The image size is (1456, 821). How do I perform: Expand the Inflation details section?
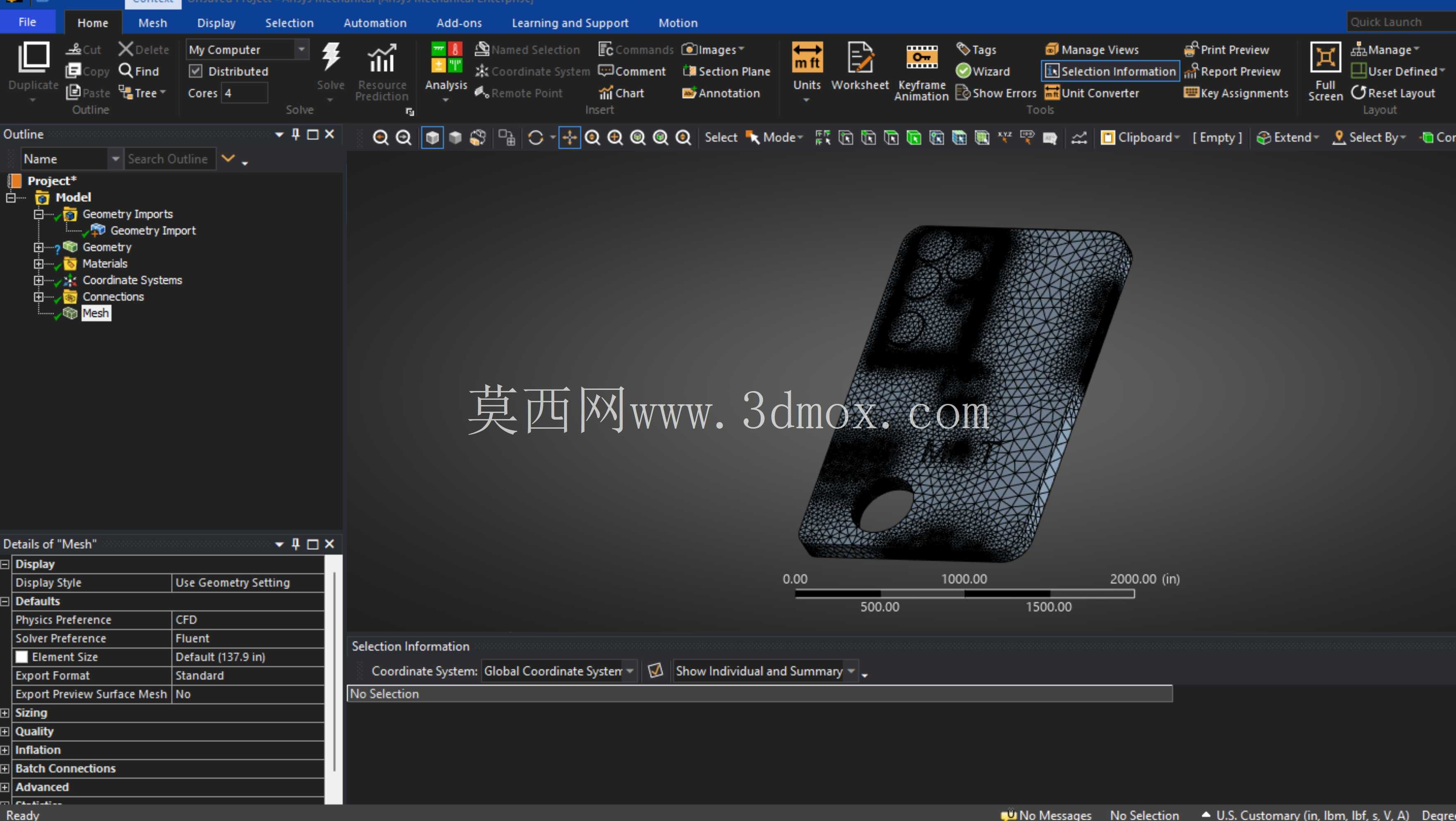(5, 750)
